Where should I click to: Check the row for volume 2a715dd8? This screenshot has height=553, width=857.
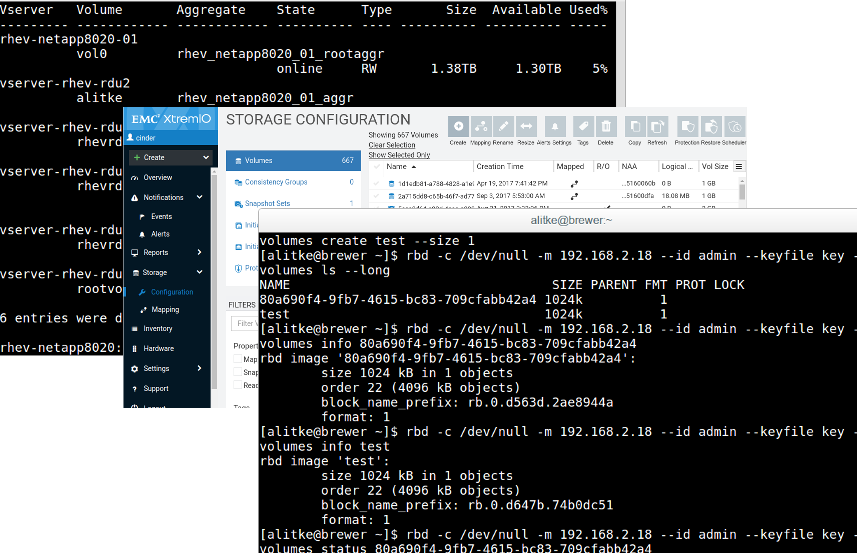click(377, 196)
